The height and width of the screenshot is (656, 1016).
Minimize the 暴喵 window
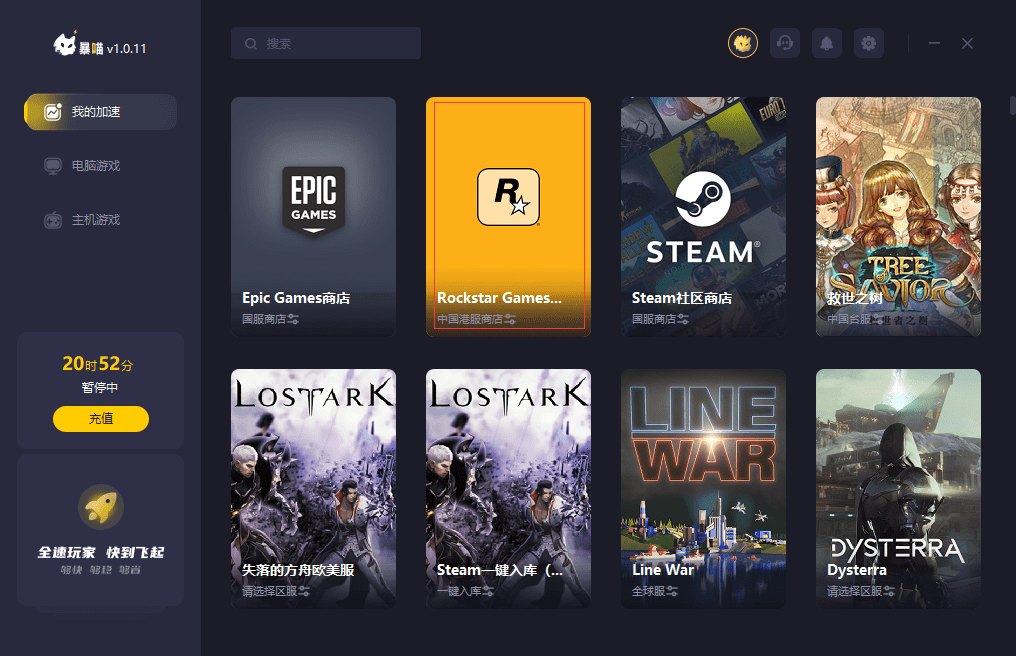point(934,43)
